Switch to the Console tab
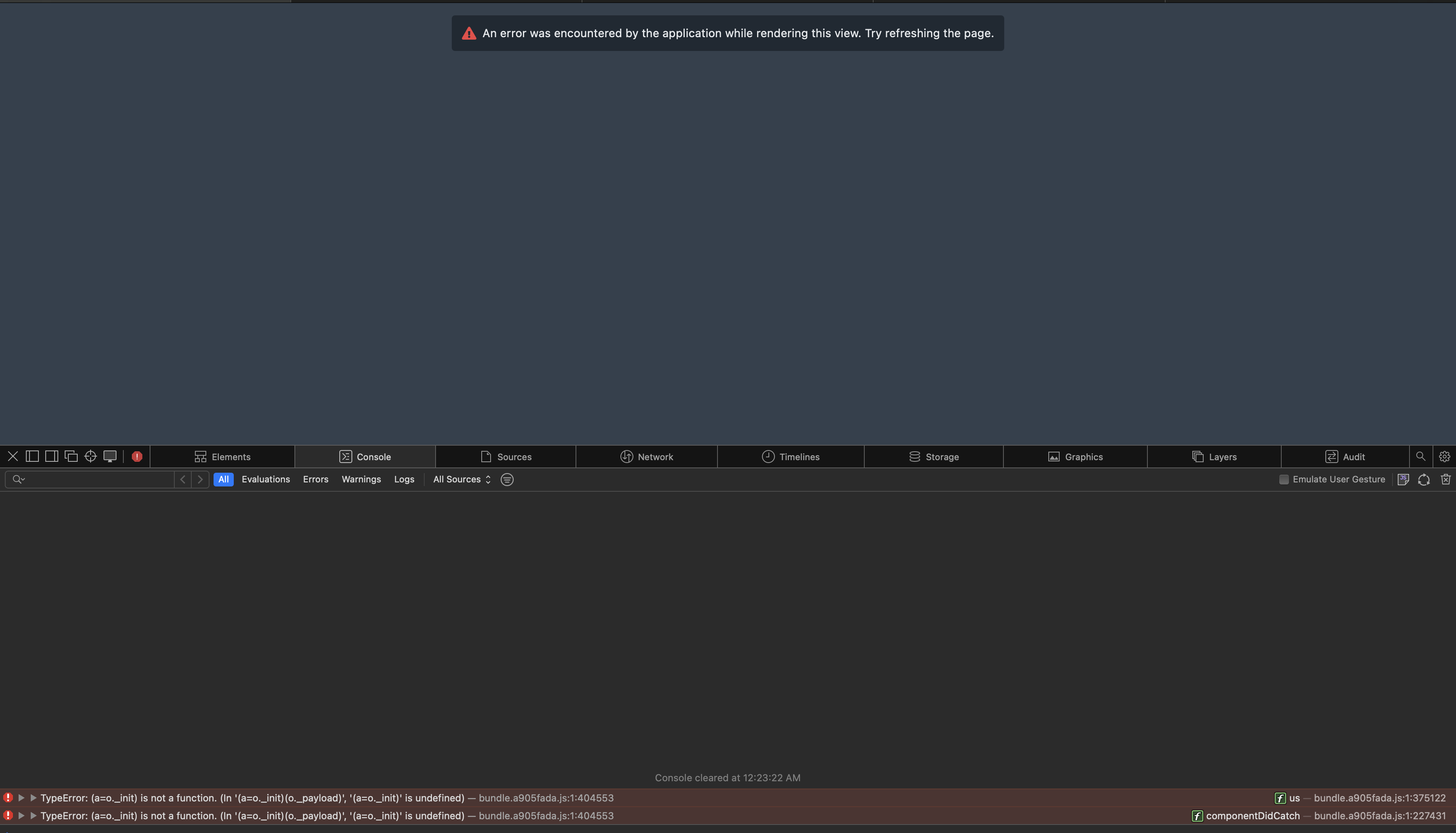Viewport: 1456px width, 833px height. 365,457
